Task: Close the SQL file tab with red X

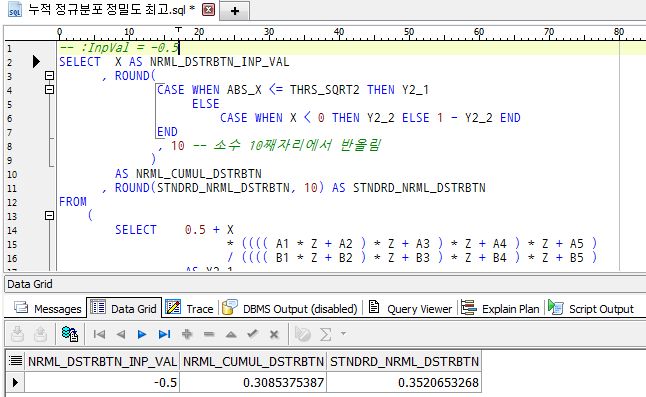Action: (208, 9)
